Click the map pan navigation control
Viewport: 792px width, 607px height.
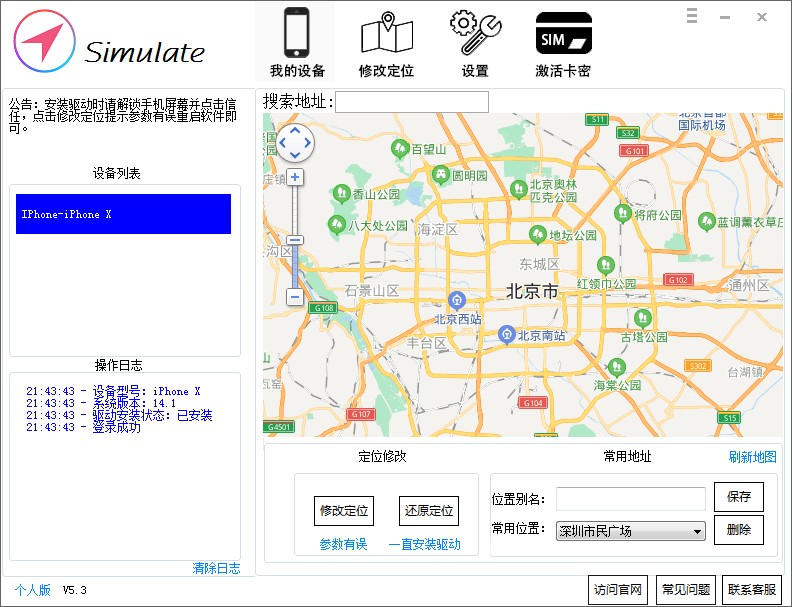click(x=295, y=143)
